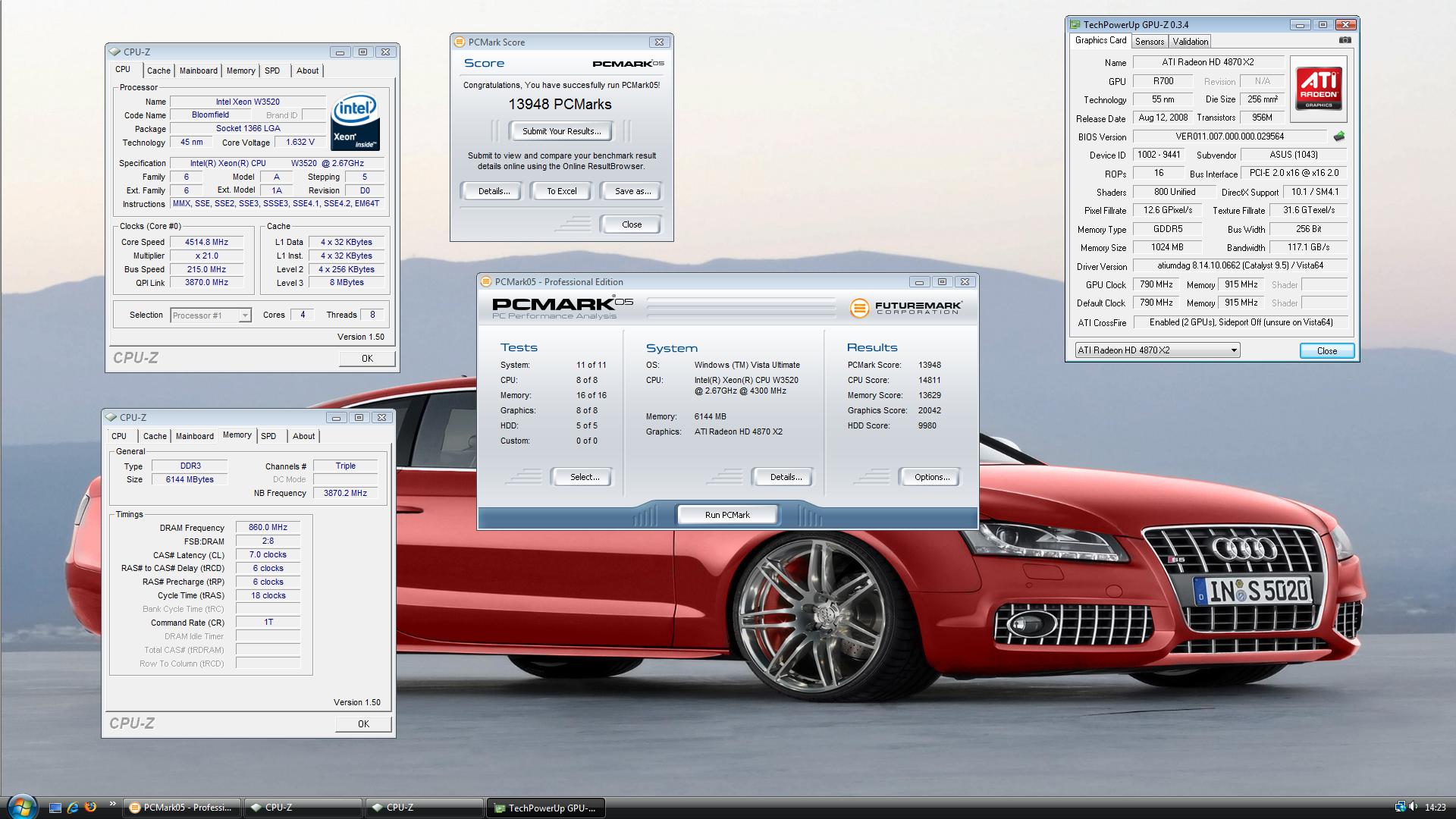1456x819 pixels.
Task: Click the Intel Xeon inside logo in CPU-Z
Action: tap(355, 122)
